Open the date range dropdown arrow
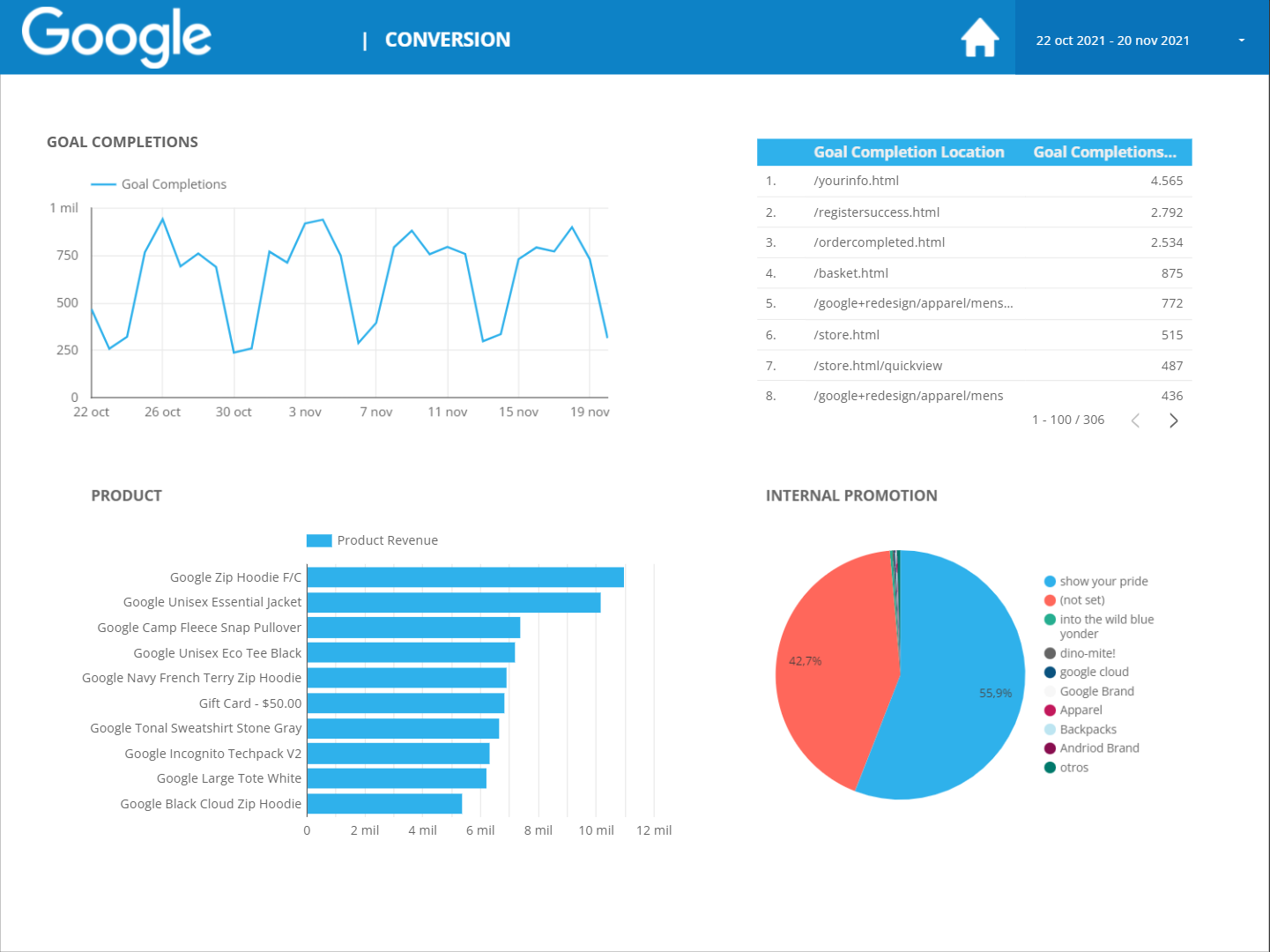The image size is (1270, 952). (x=1241, y=41)
